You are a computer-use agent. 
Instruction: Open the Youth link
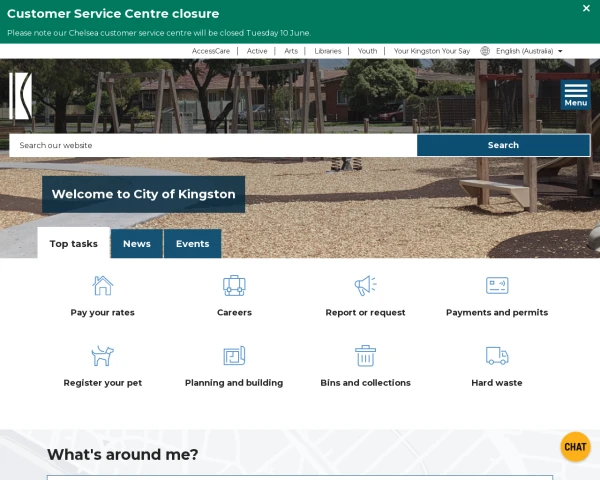pos(367,51)
